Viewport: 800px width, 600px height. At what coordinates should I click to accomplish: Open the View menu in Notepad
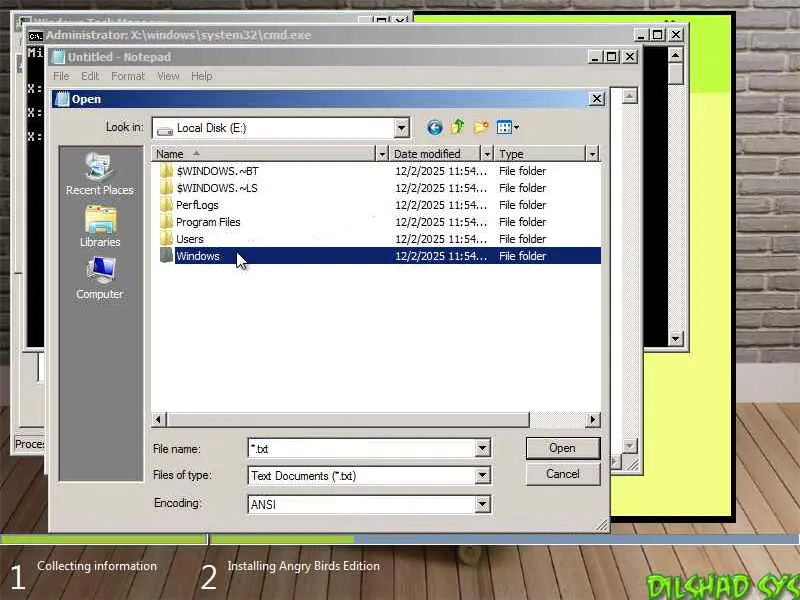point(168,76)
